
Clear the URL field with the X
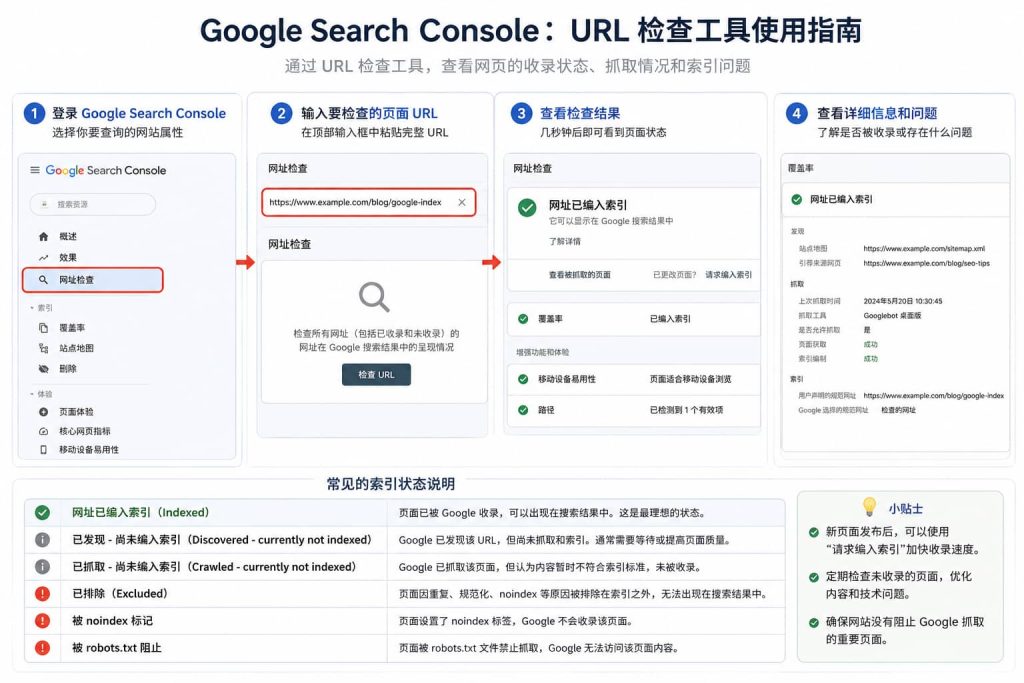(462, 202)
